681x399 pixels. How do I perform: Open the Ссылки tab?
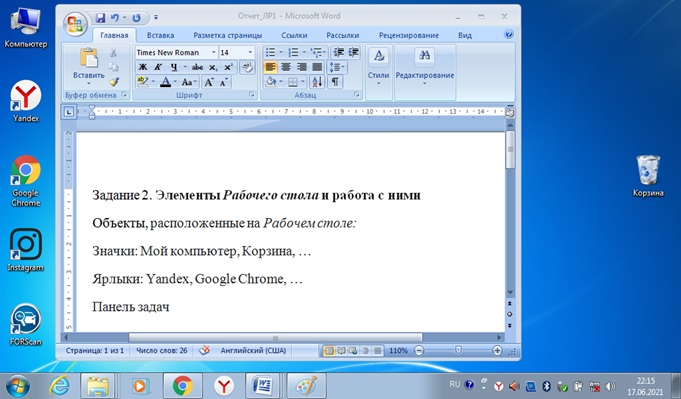point(294,35)
